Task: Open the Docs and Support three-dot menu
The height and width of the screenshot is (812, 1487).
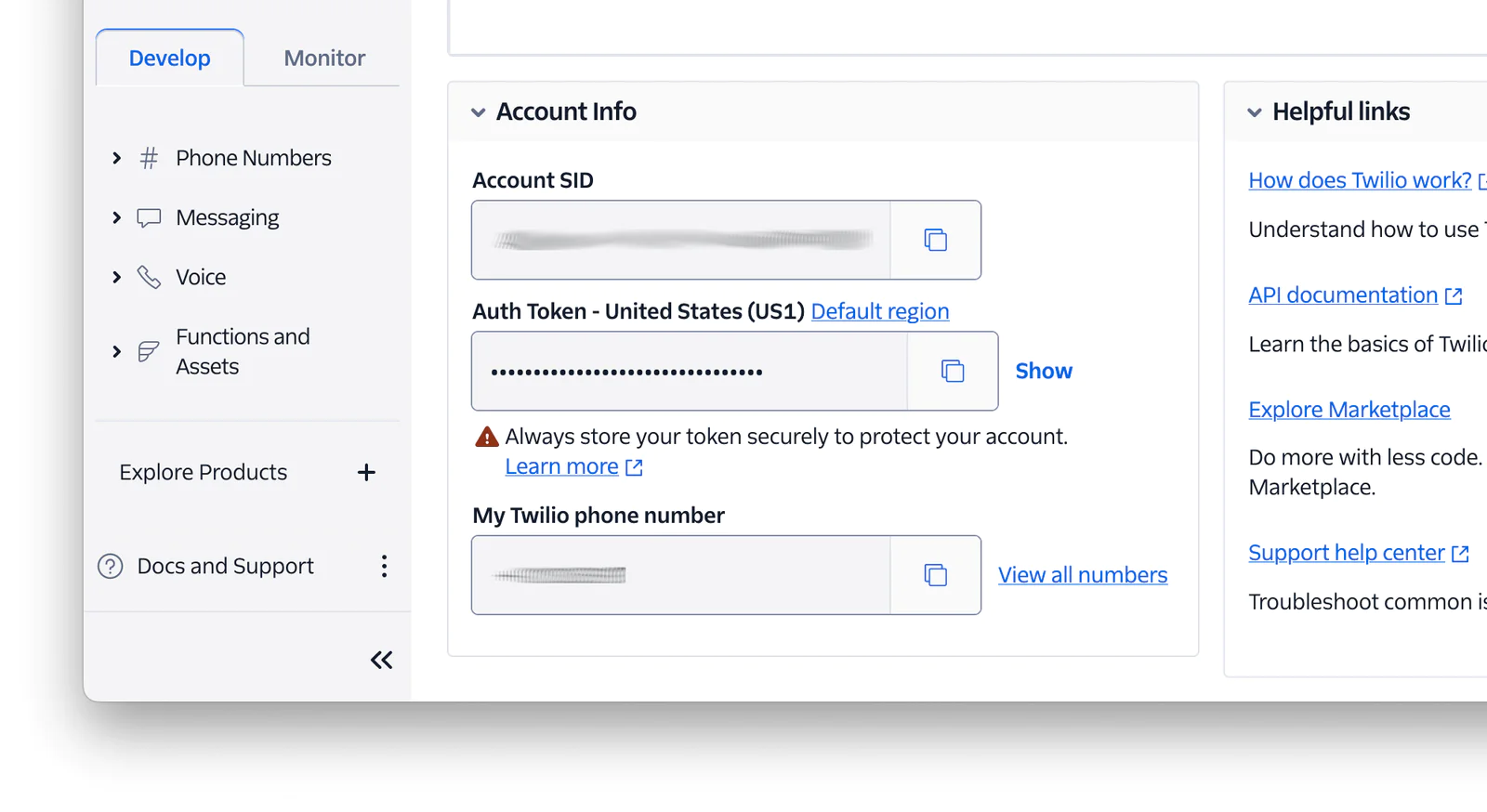Action: pyautogui.click(x=384, y=566)
